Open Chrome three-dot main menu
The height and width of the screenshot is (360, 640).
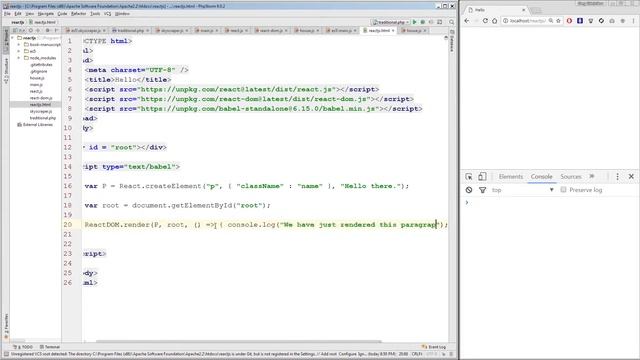click(x=633, y=21)
